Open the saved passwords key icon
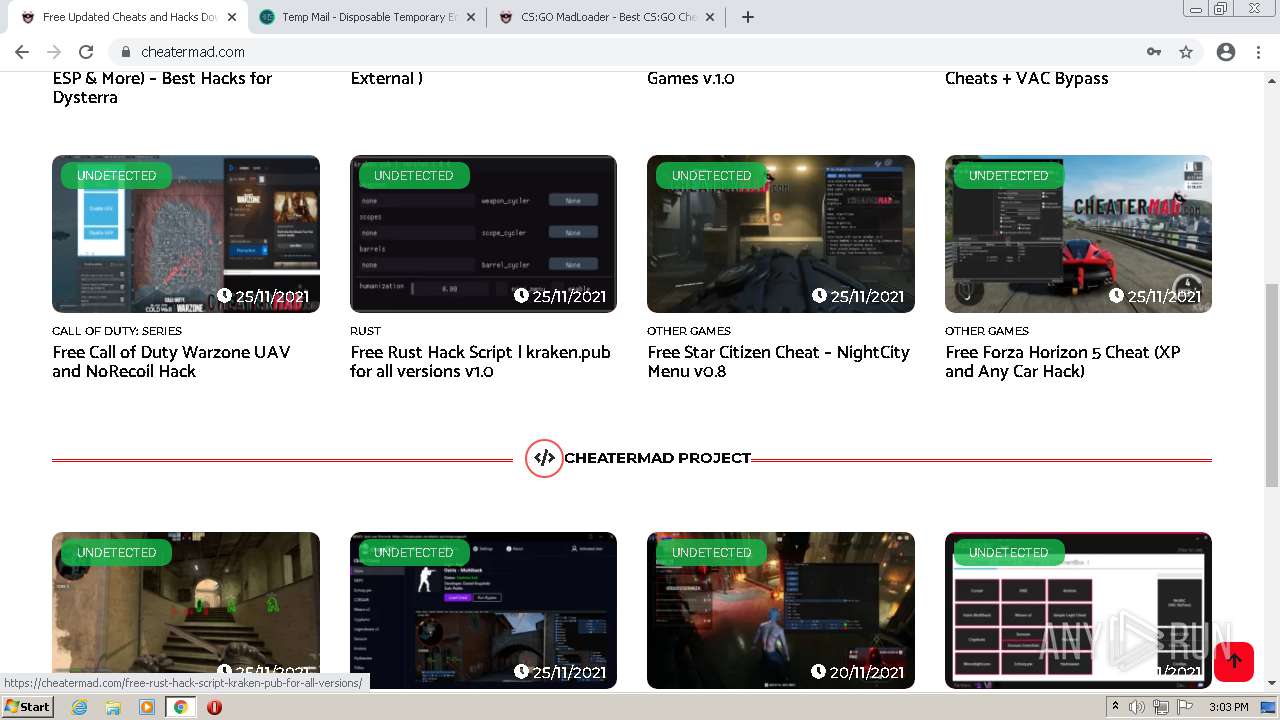 point(1154,52)
